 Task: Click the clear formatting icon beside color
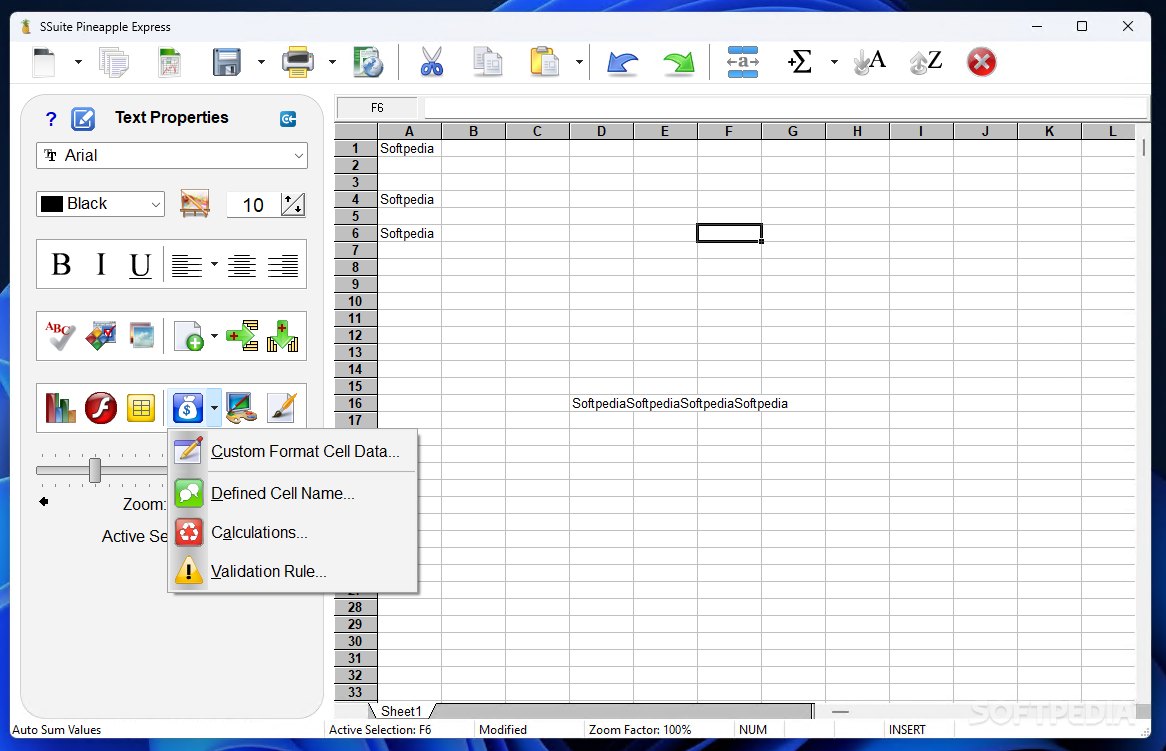click(195, 204)
